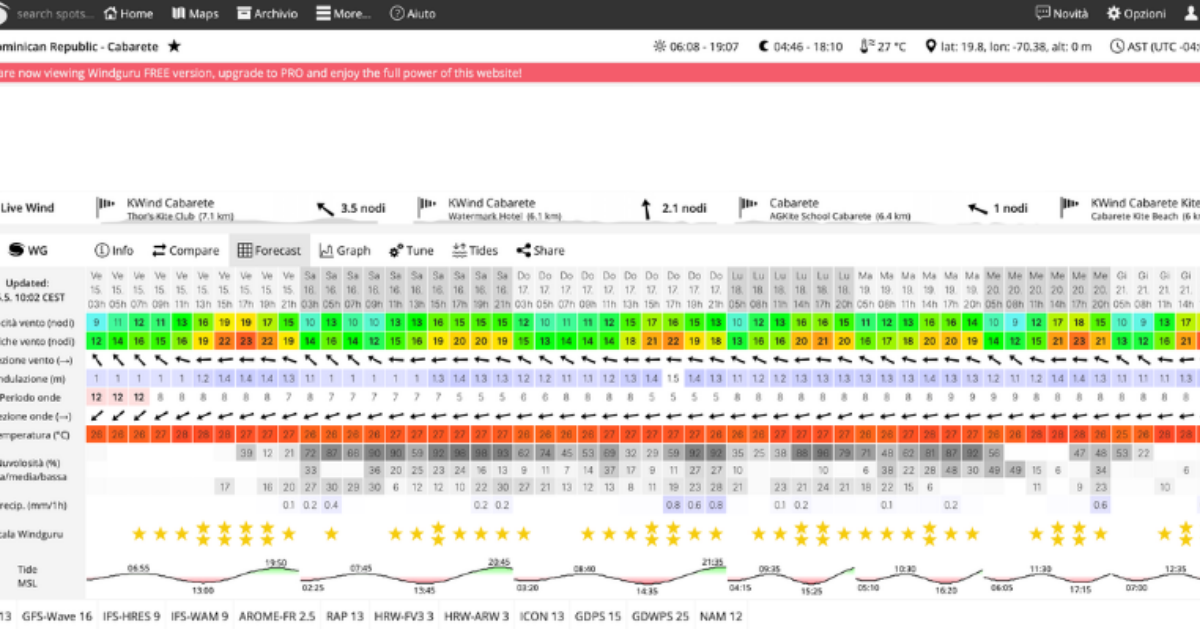Open the Archivio menu
Viewport: 1200px width, 630px height.
tap(267, 14)
